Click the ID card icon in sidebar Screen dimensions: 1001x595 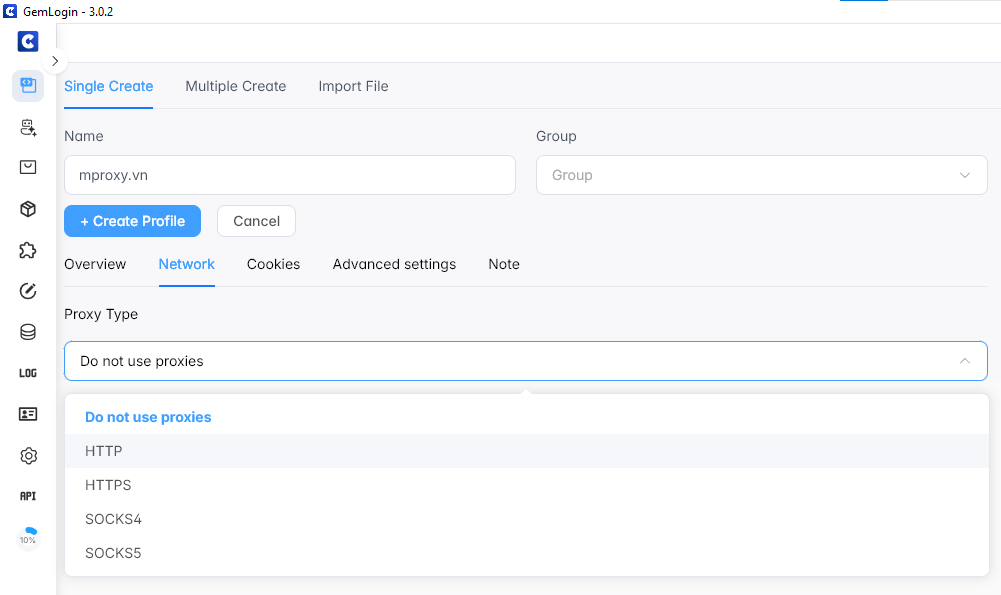[x=28, y=414]
